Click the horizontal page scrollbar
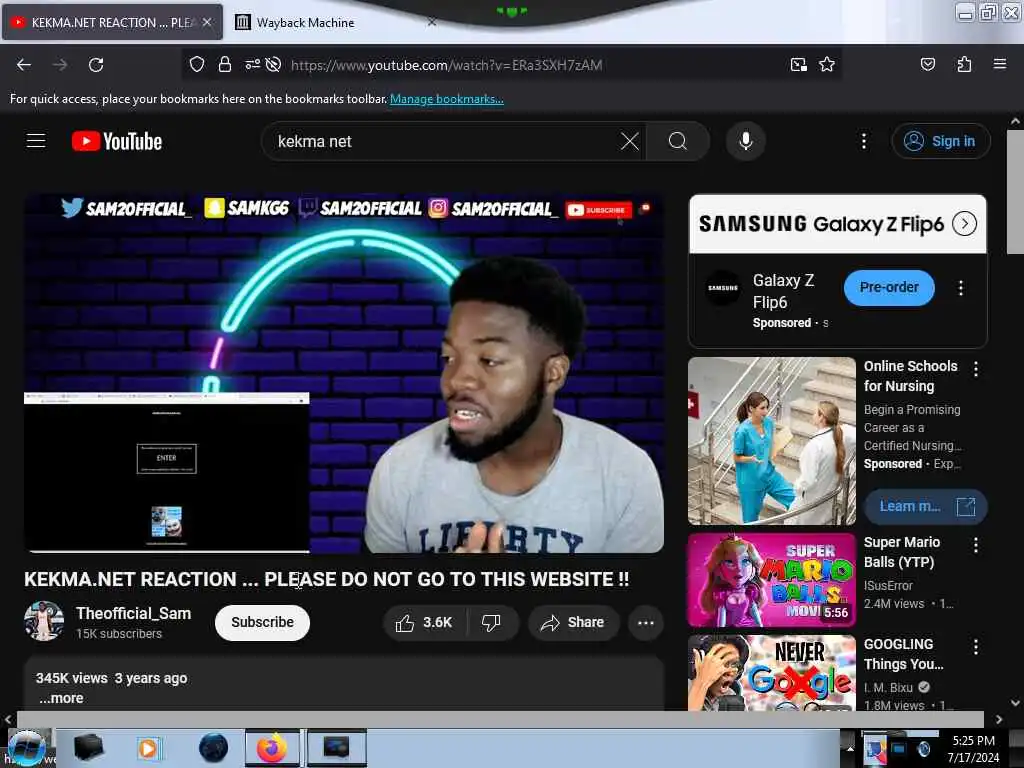Viewport: 1024px width, 768px height. pyautogui.click(x=500, y=719)
